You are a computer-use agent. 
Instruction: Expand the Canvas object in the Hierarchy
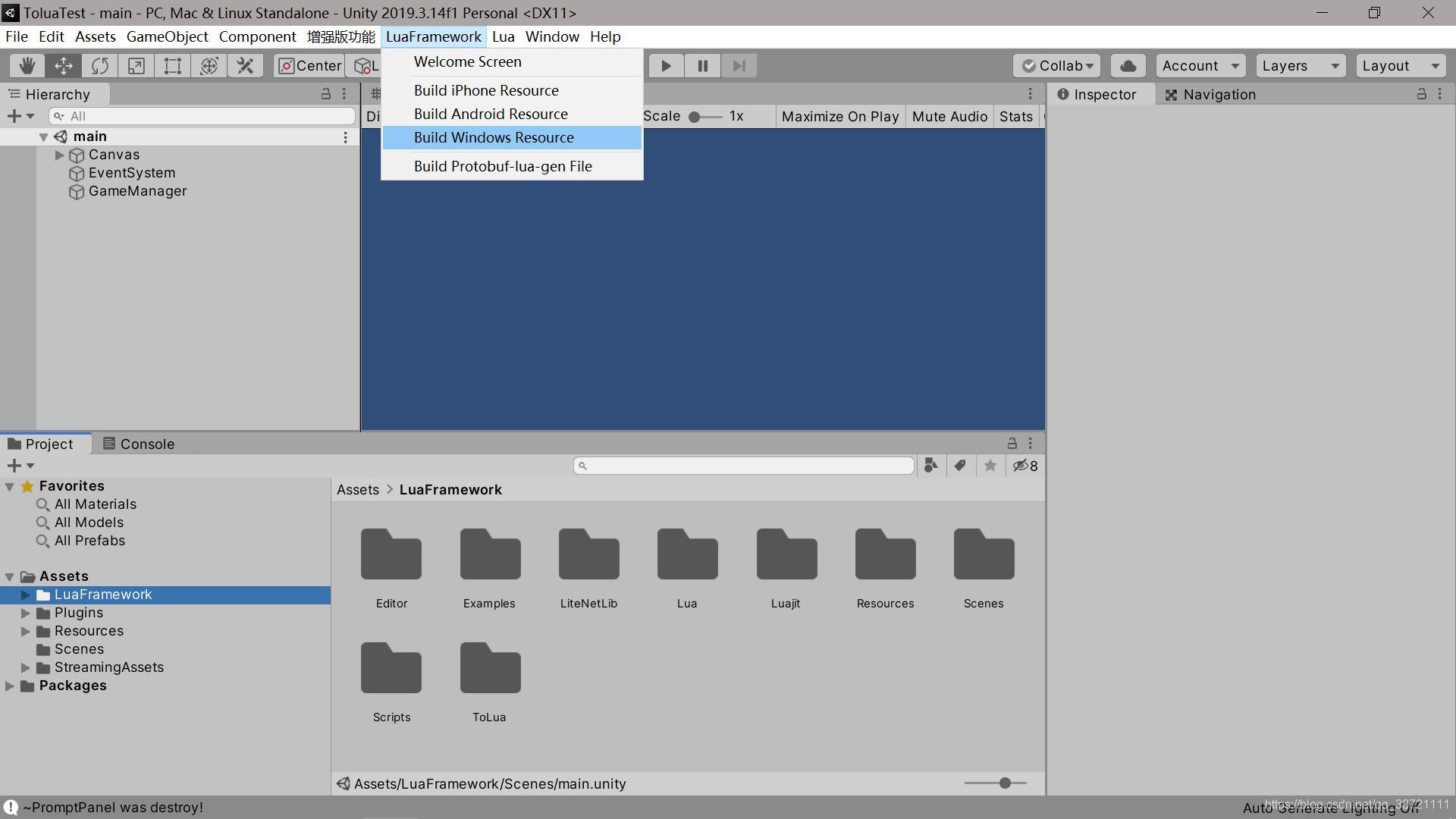59,155
